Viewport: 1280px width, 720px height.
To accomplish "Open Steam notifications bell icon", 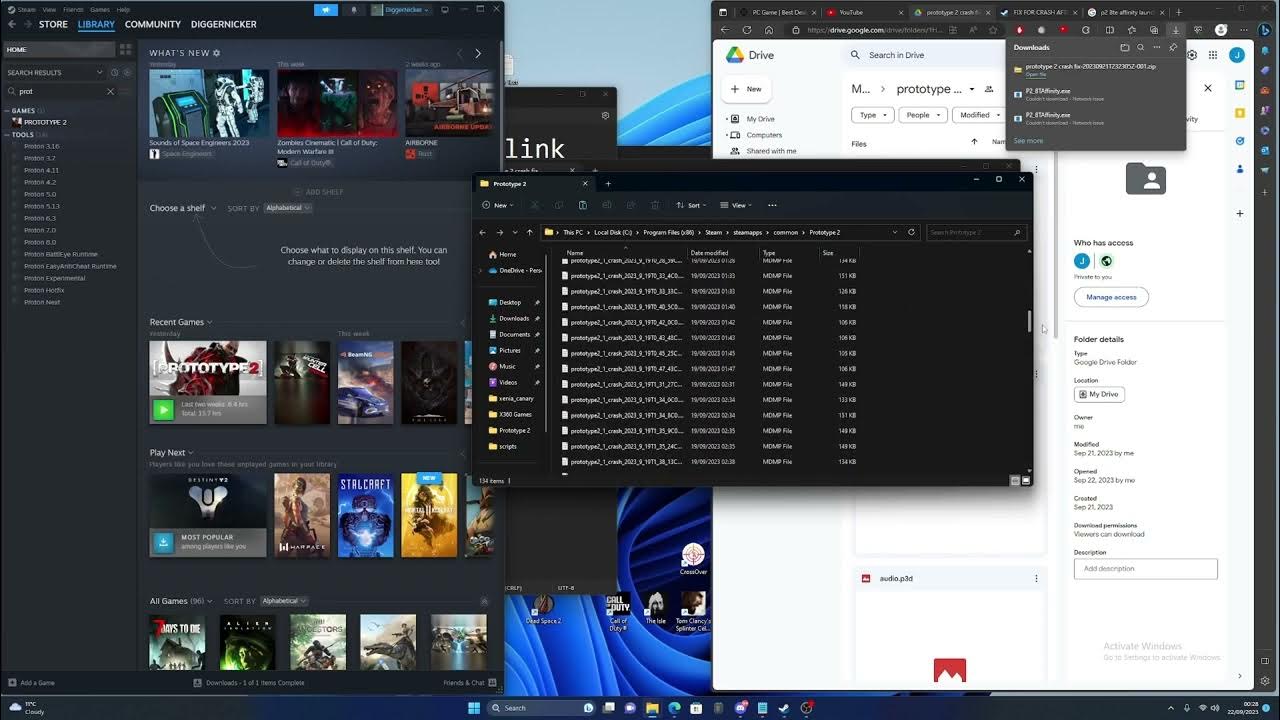I will pos(353,10).
